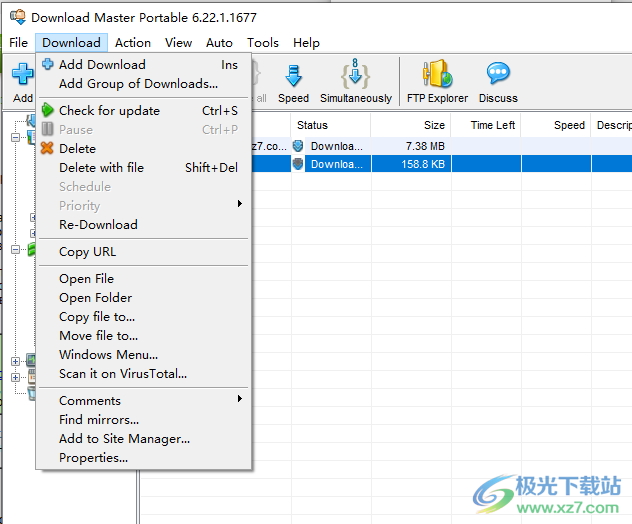Sort downloads by the Size column header

410,125
